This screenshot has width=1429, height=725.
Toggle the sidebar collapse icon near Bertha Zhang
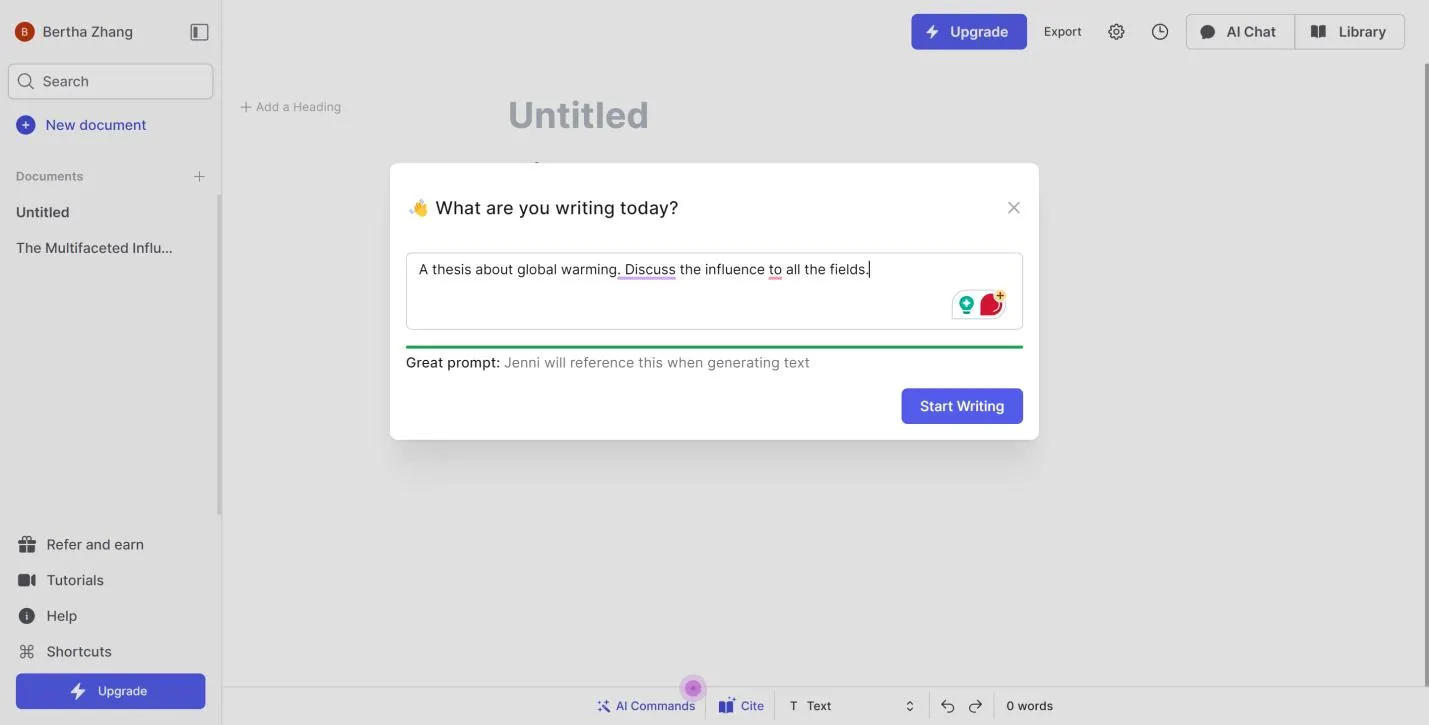(199, 31)
